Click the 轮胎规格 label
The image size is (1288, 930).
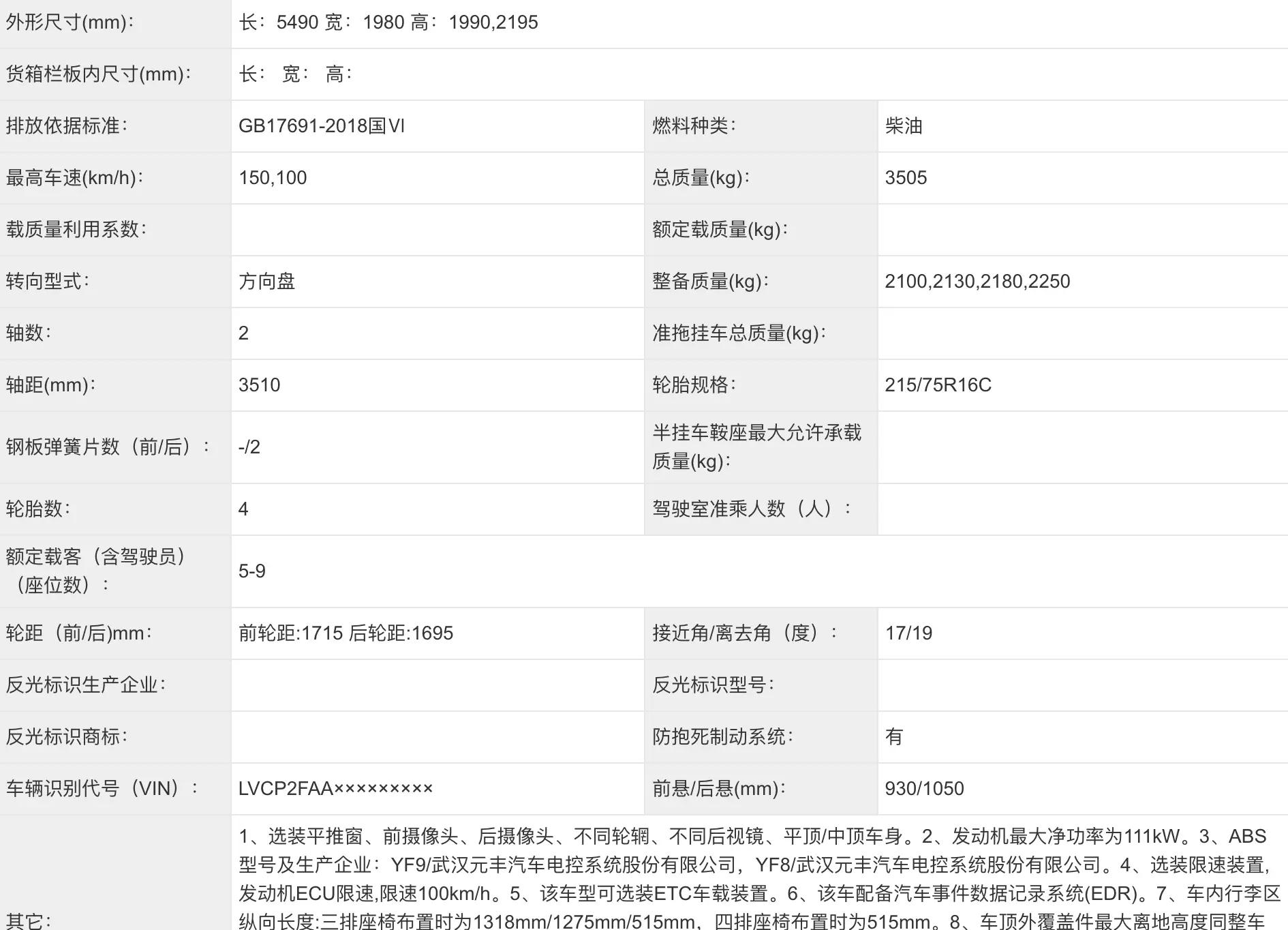pyautogui.click(x=694, y=385)
